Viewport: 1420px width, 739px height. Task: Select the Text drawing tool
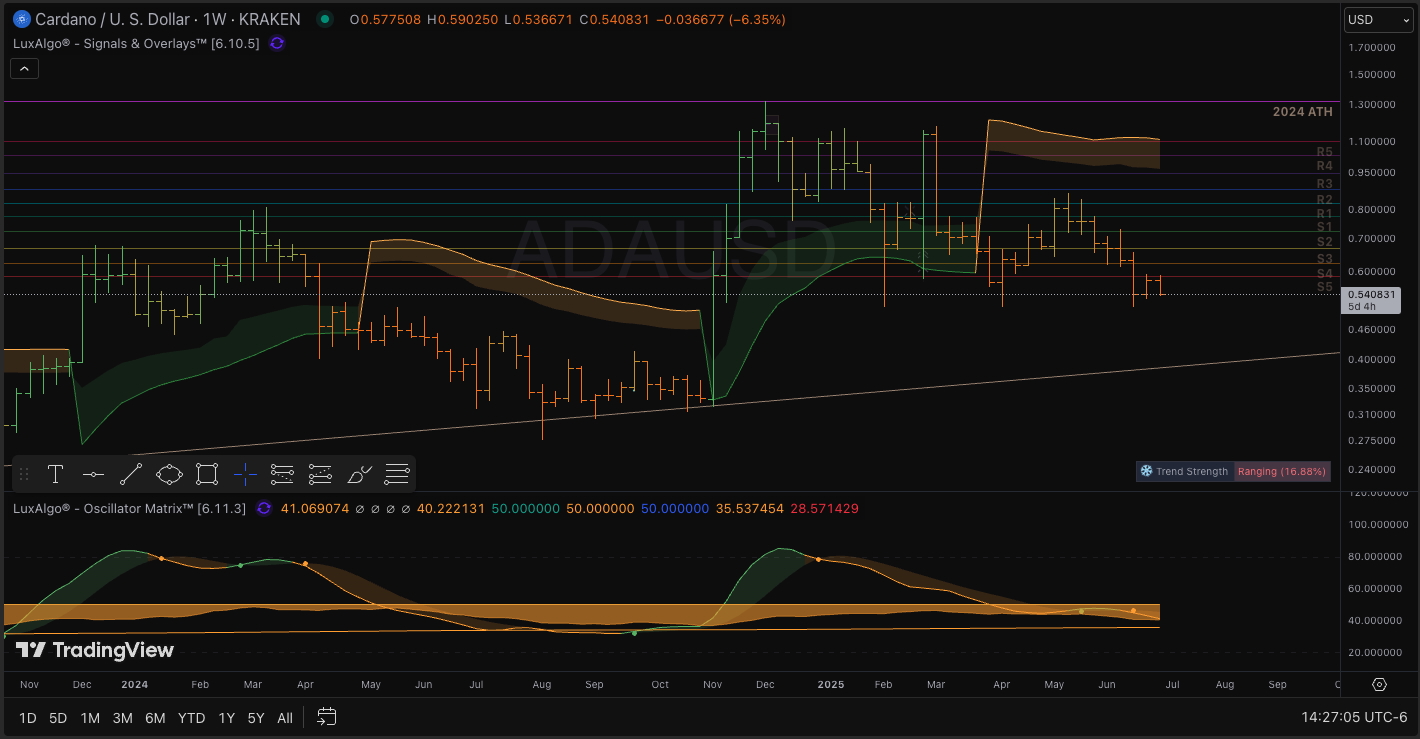click(56, 474)
